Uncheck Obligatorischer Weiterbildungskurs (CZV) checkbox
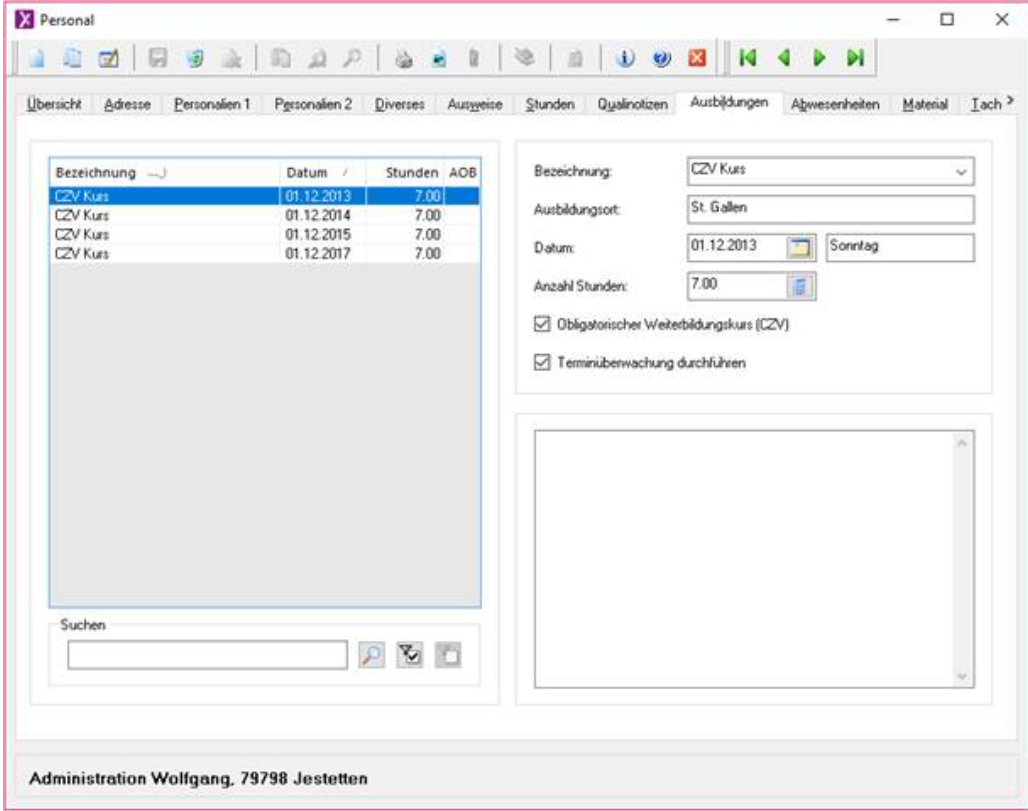Viewport: 1028px width, 811px height. click(x=543, y=325)
